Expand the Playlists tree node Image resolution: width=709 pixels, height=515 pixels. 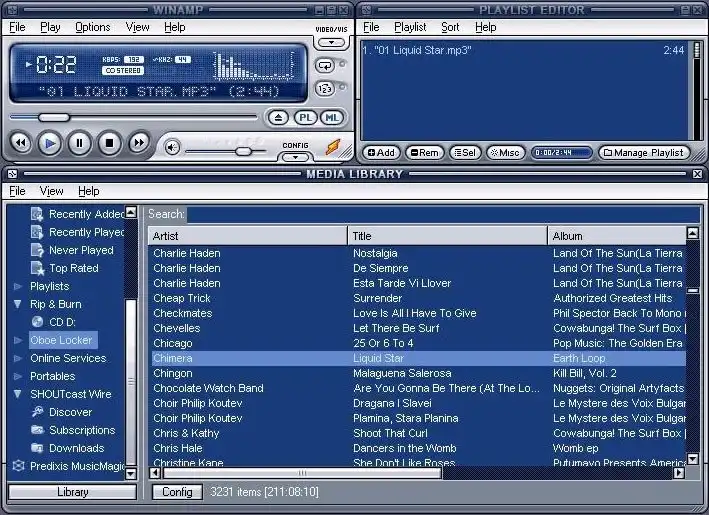click(x=18, y=286)
